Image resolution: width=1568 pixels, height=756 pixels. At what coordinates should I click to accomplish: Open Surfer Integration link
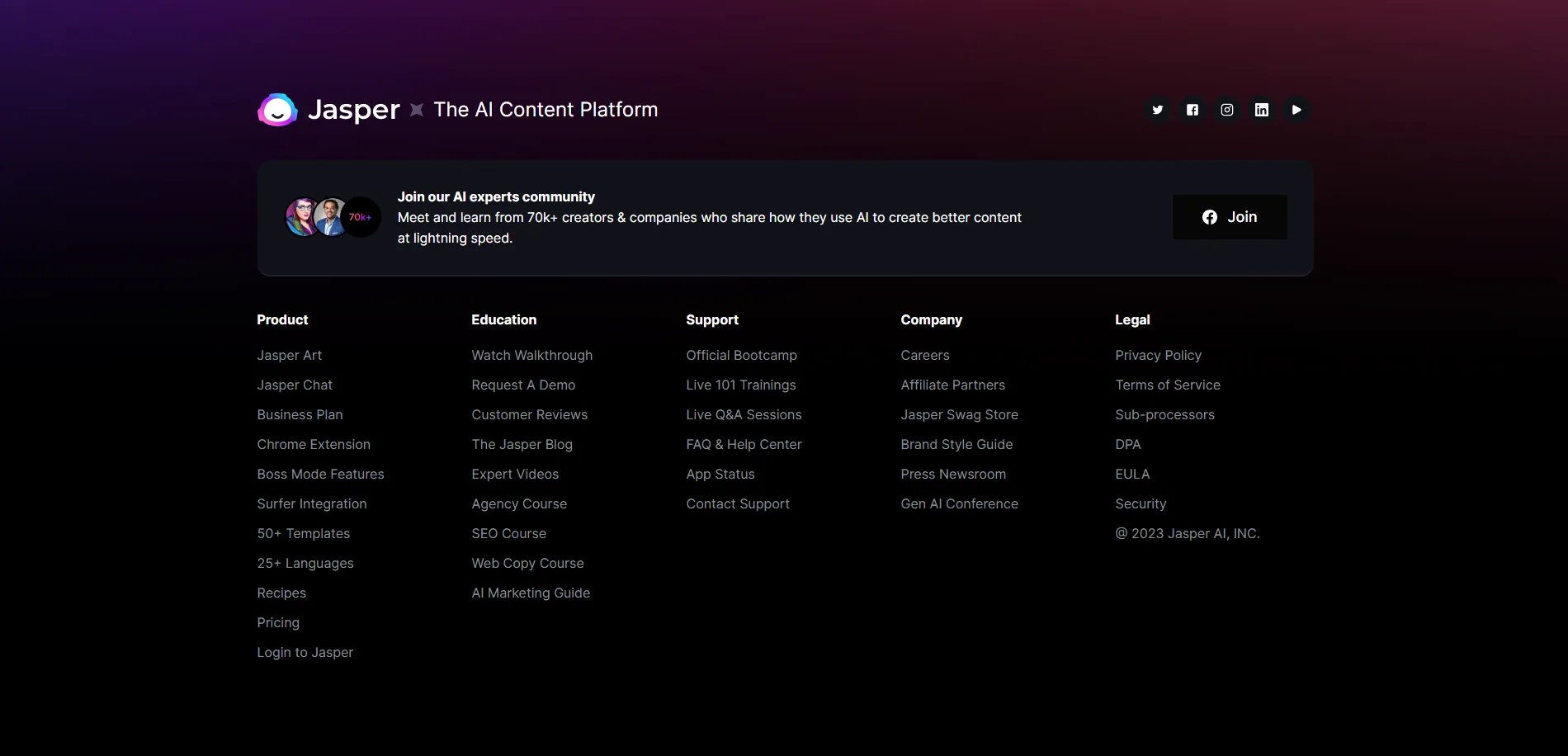point(312,503)
